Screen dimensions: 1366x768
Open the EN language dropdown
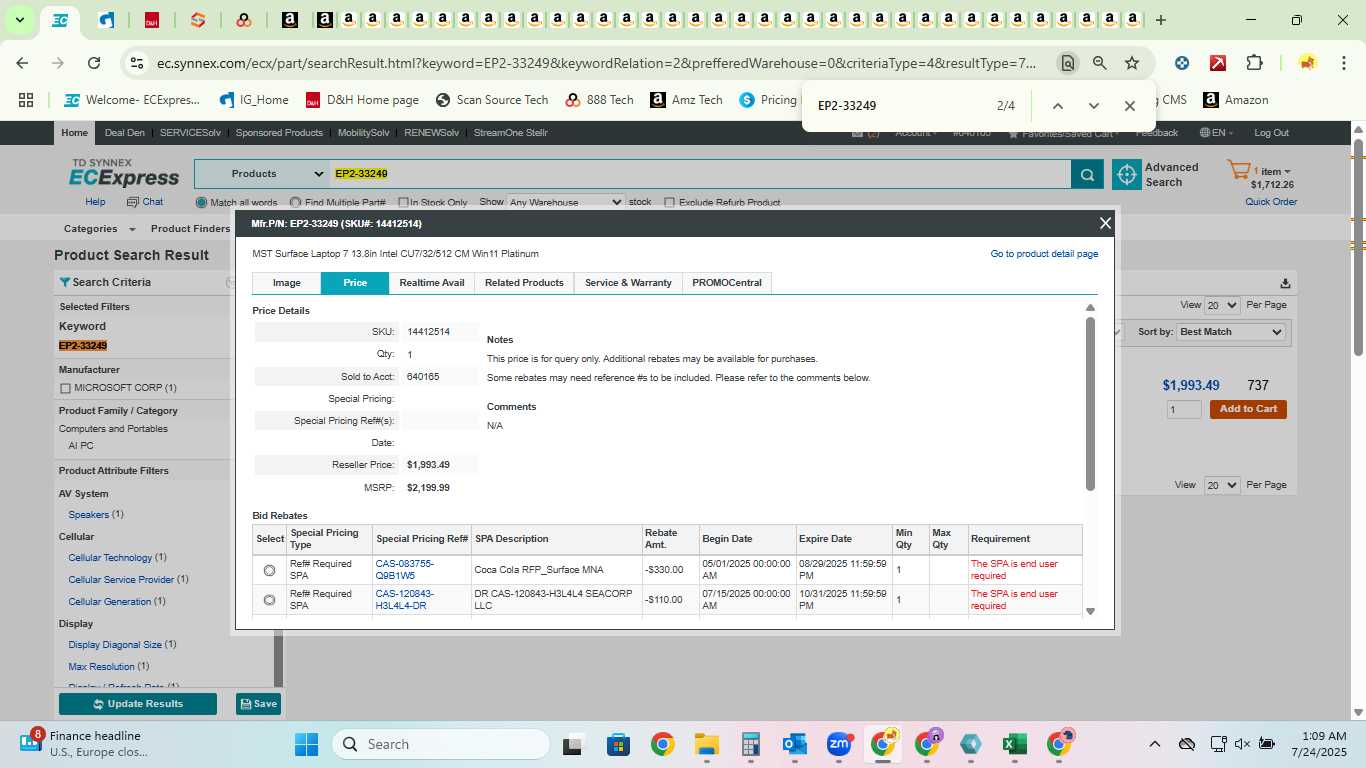[x=1217, y=133]
